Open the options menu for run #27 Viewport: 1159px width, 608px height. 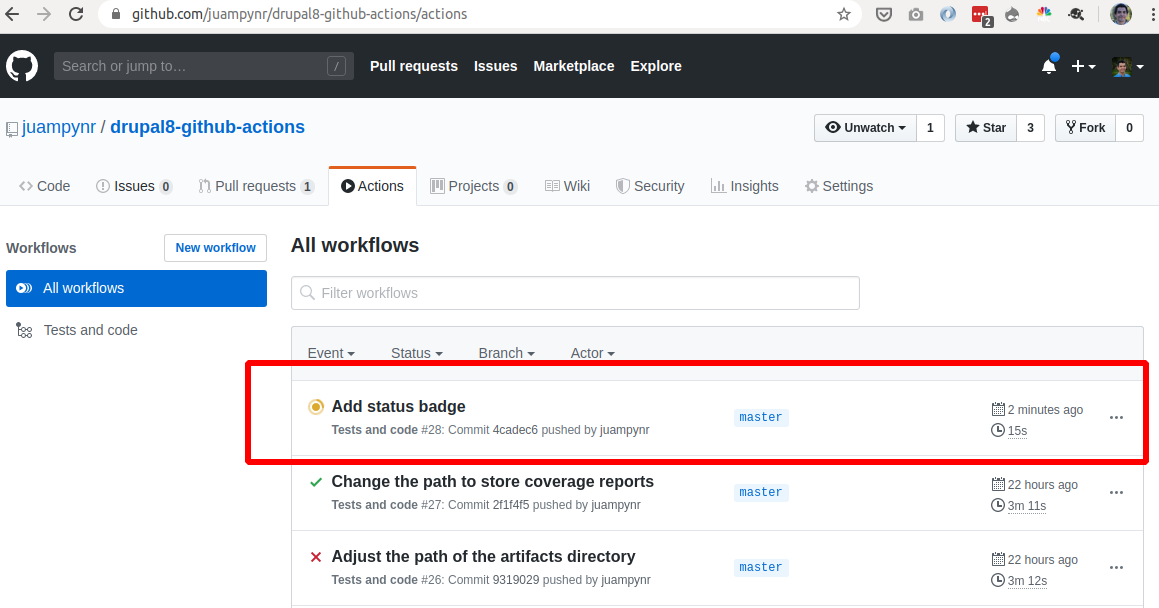click(x=1116, y=493)
